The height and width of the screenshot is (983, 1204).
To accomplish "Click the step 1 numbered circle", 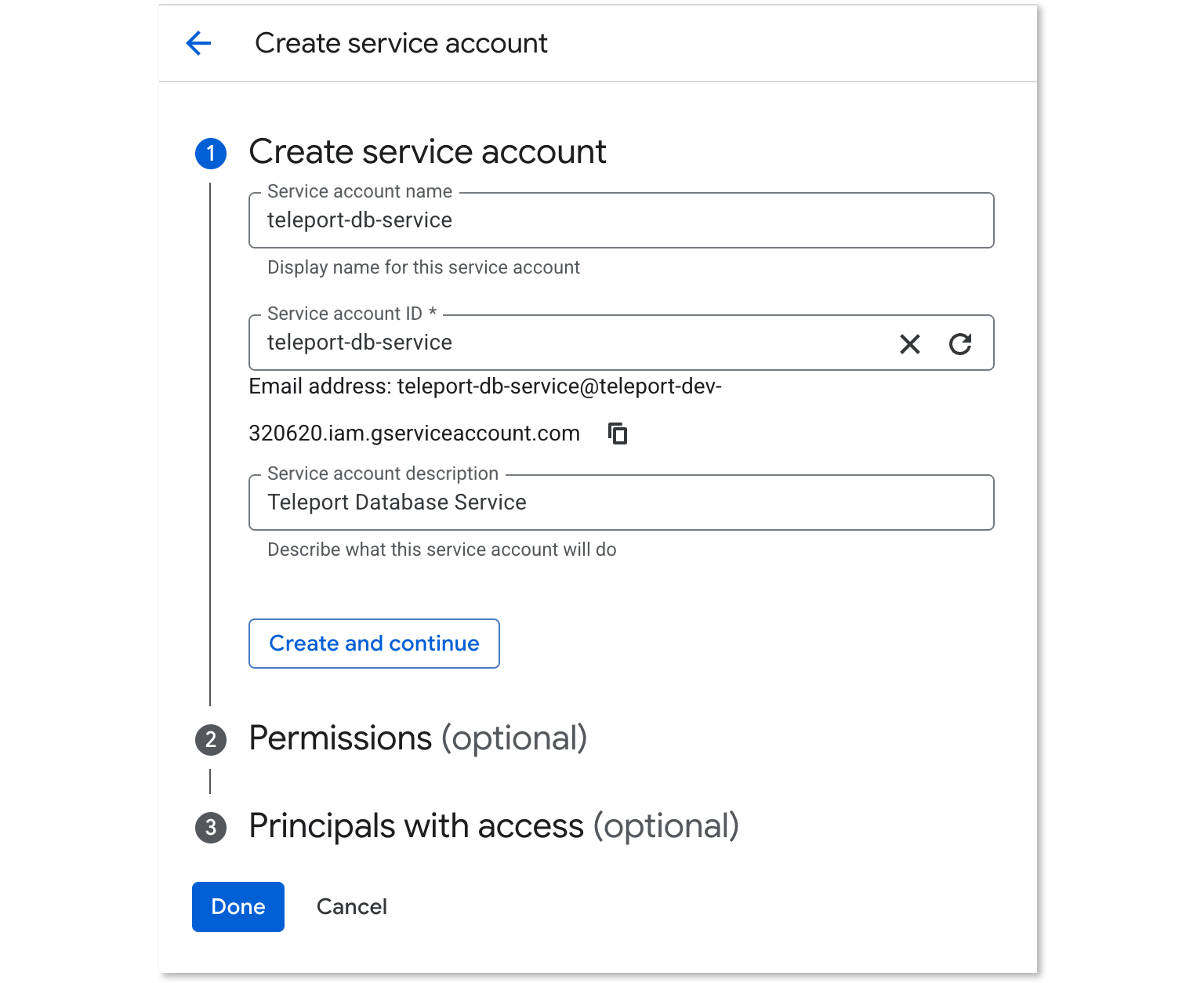I will point(210,154).
